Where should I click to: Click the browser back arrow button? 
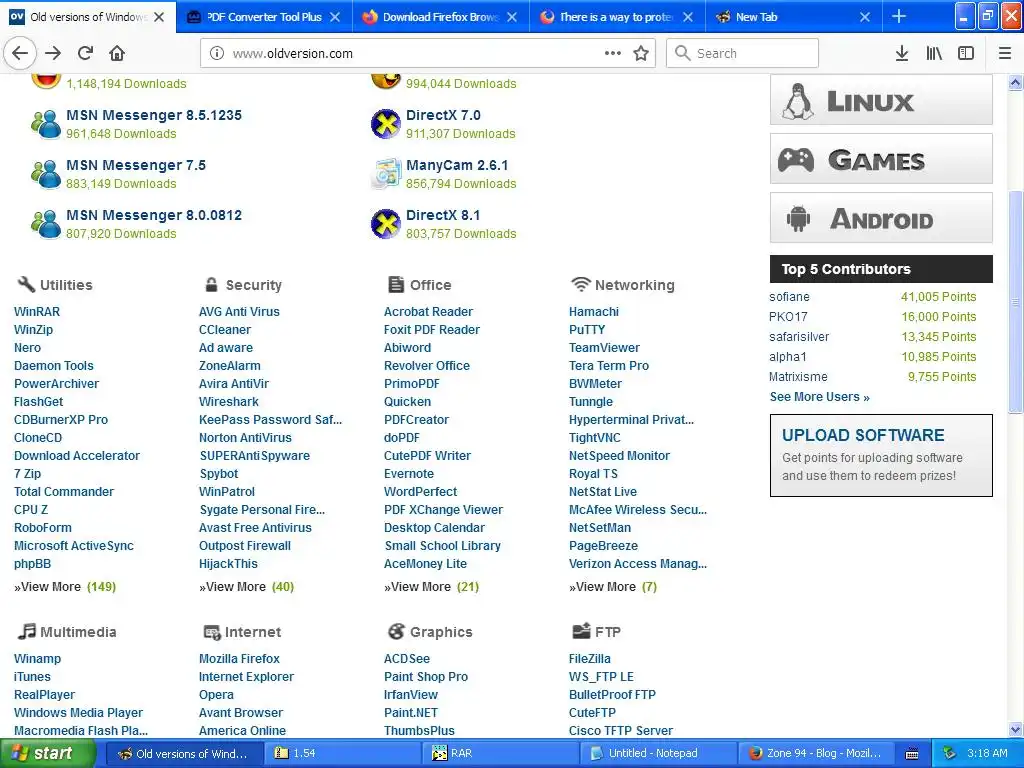pyautogui.click(x=20, y=54)
